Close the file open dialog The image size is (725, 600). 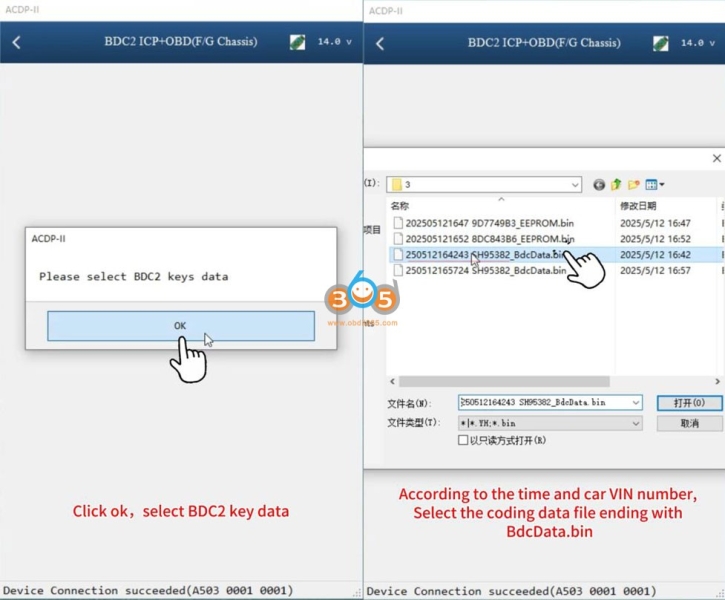pyautogui.click(x=717, y=159)
